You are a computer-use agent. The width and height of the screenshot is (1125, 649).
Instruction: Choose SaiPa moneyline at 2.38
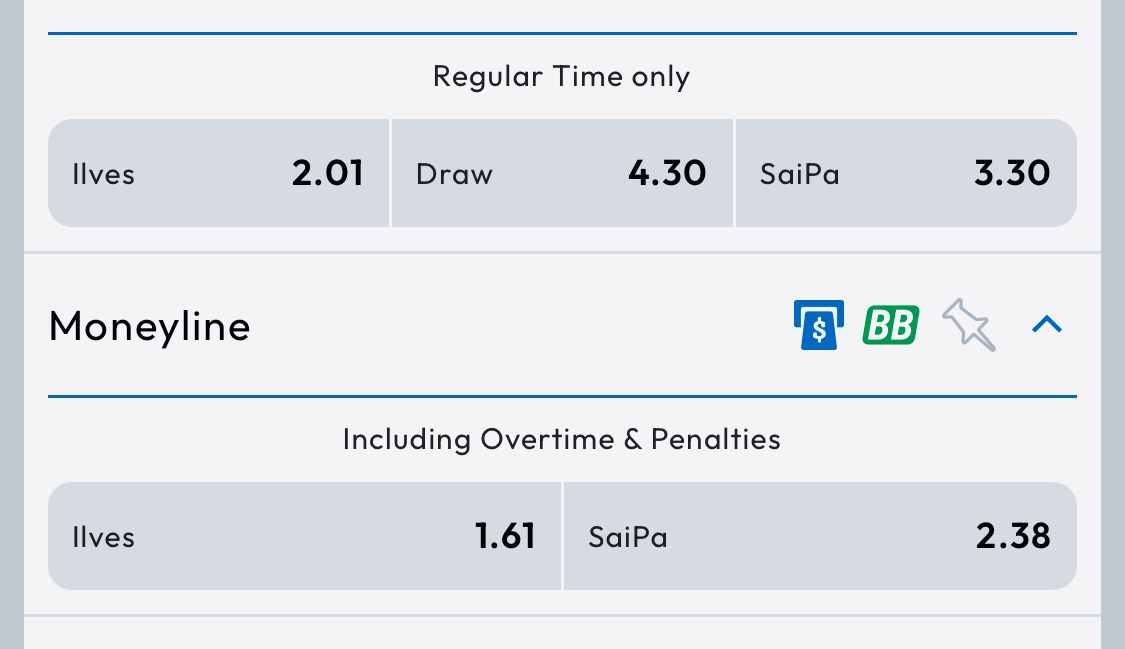point(820,536)
